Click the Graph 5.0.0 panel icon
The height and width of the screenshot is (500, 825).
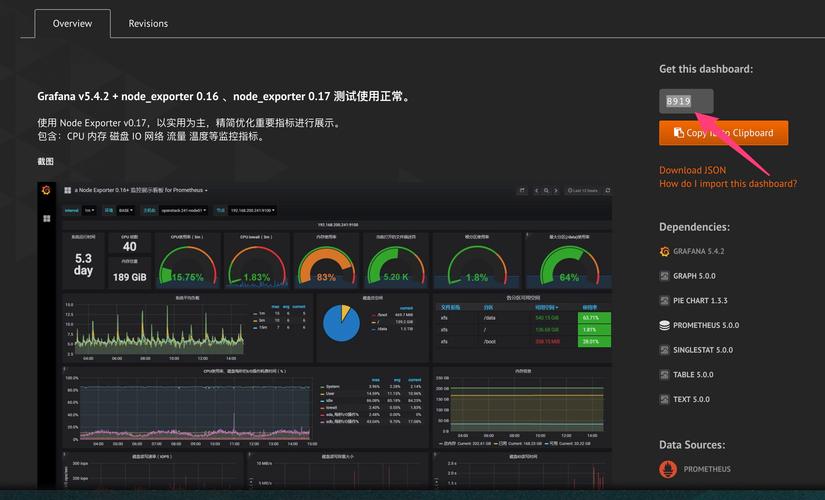click(665, 276)
